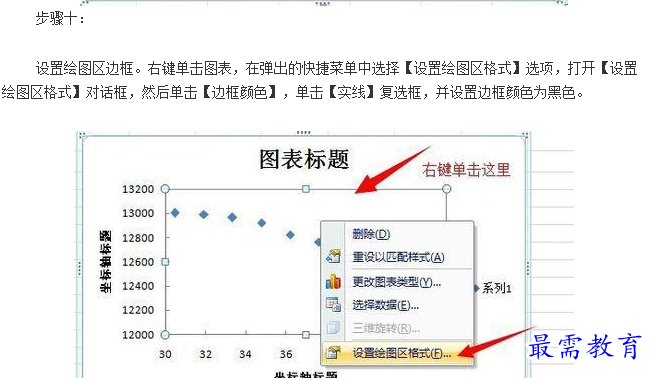Select the vertical axis title 坐标轴标题
Viewport: 650px width, 378px height.
pyautogui.click(x=106, y=262)
